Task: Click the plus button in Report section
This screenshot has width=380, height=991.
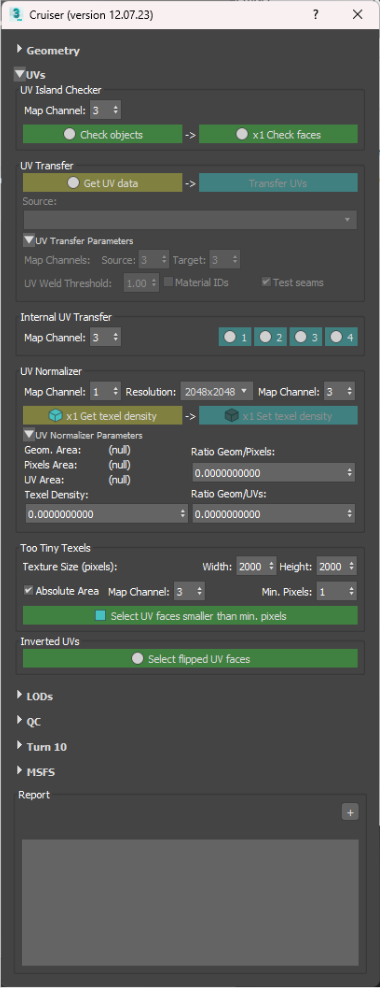Action: click(350, 812)
